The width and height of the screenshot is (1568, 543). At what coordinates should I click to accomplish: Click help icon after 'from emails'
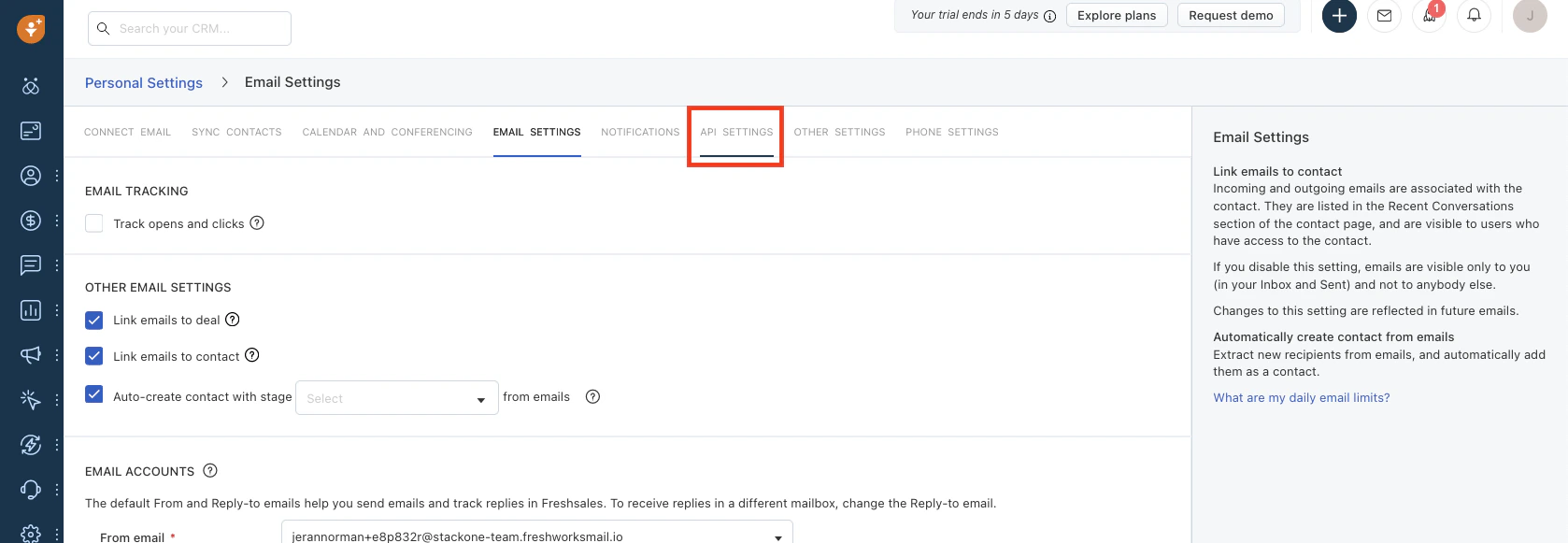click(592, 396)
